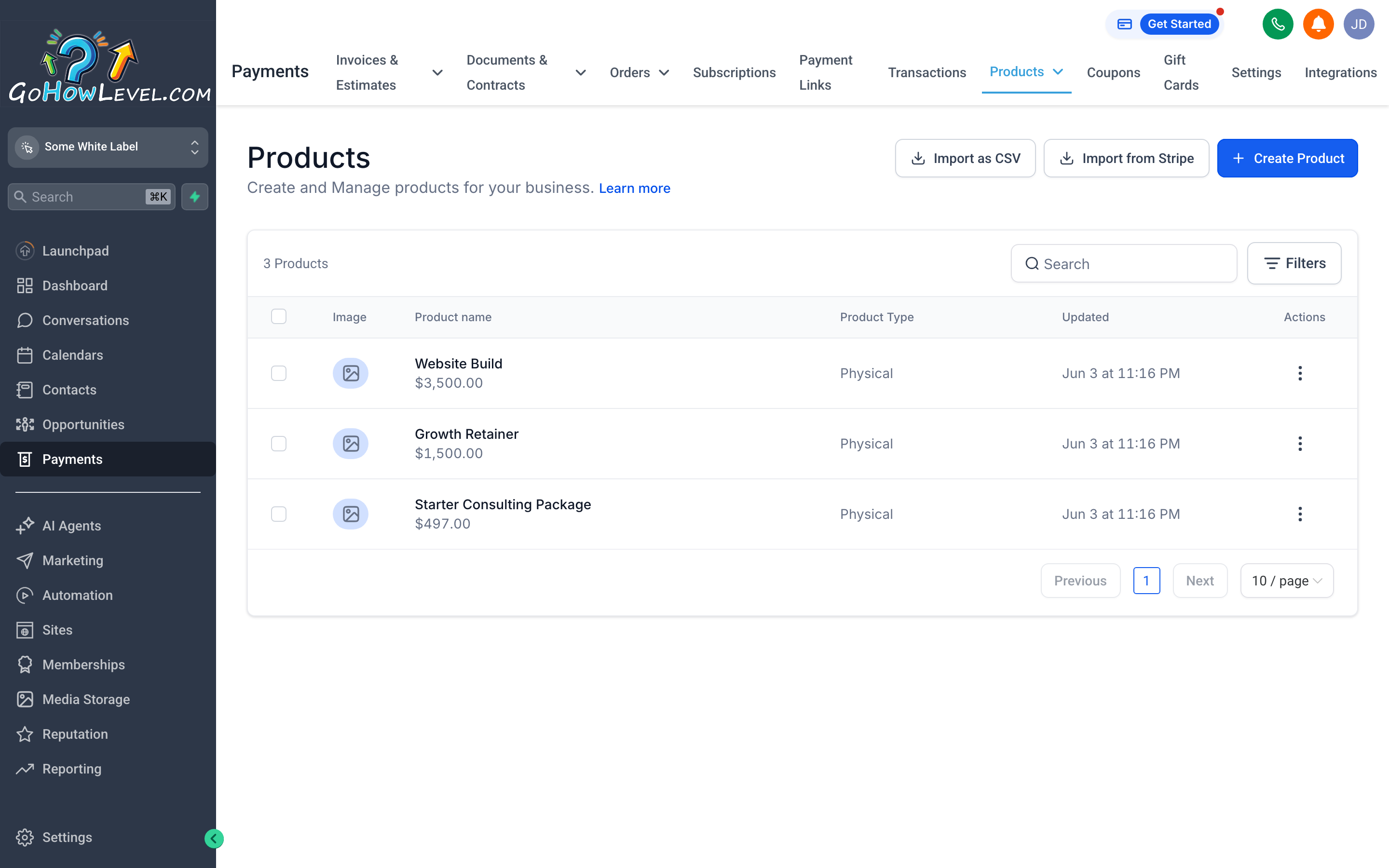Check the Growth Retainer row checkbox
The width and height of the screenshot is (1389, 868).
[278, 444]
